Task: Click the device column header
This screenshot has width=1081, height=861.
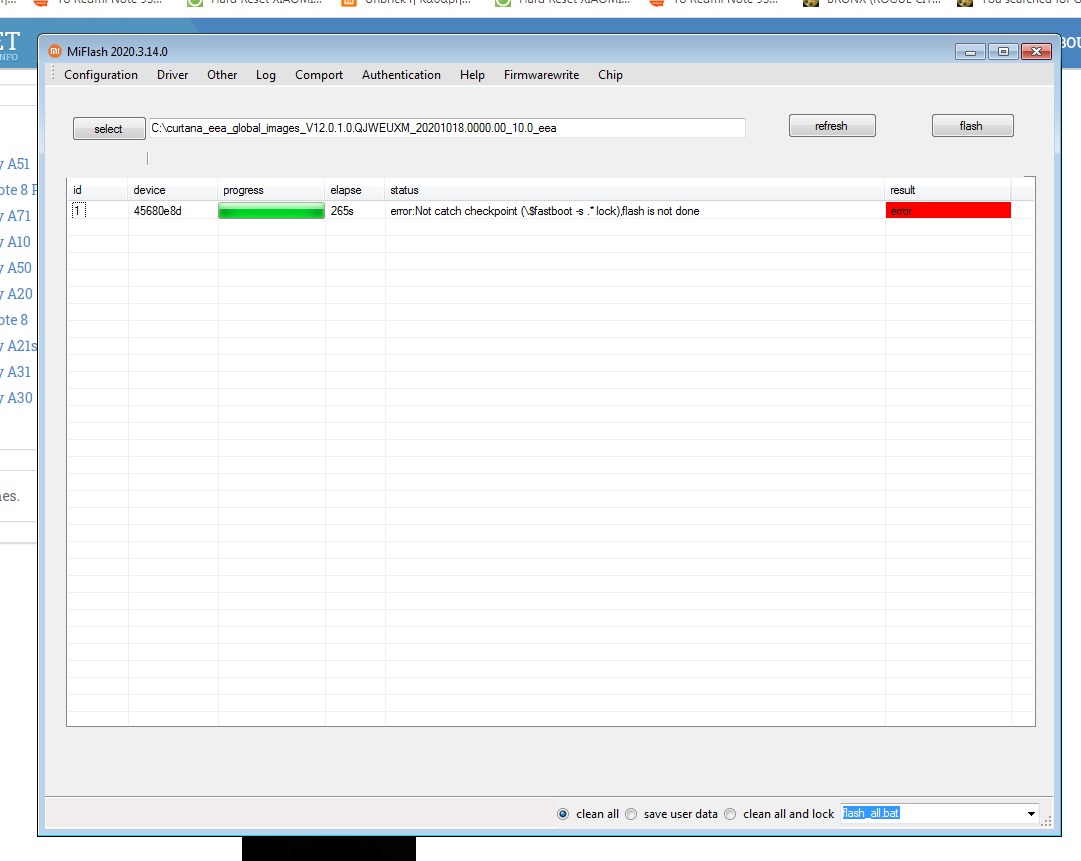Action: point(172,190)
